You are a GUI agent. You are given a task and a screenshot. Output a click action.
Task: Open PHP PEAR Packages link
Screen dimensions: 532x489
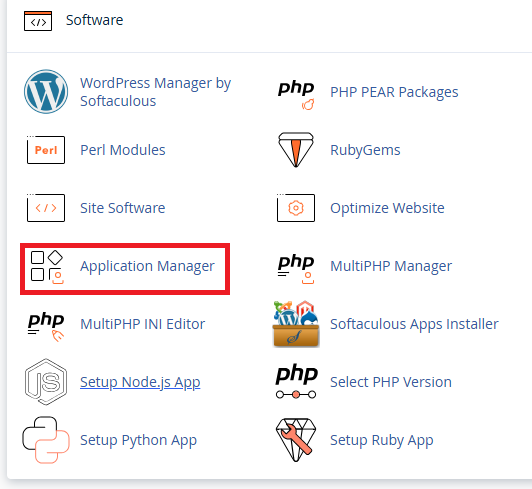pyautogui.click(x=394, y=92)
